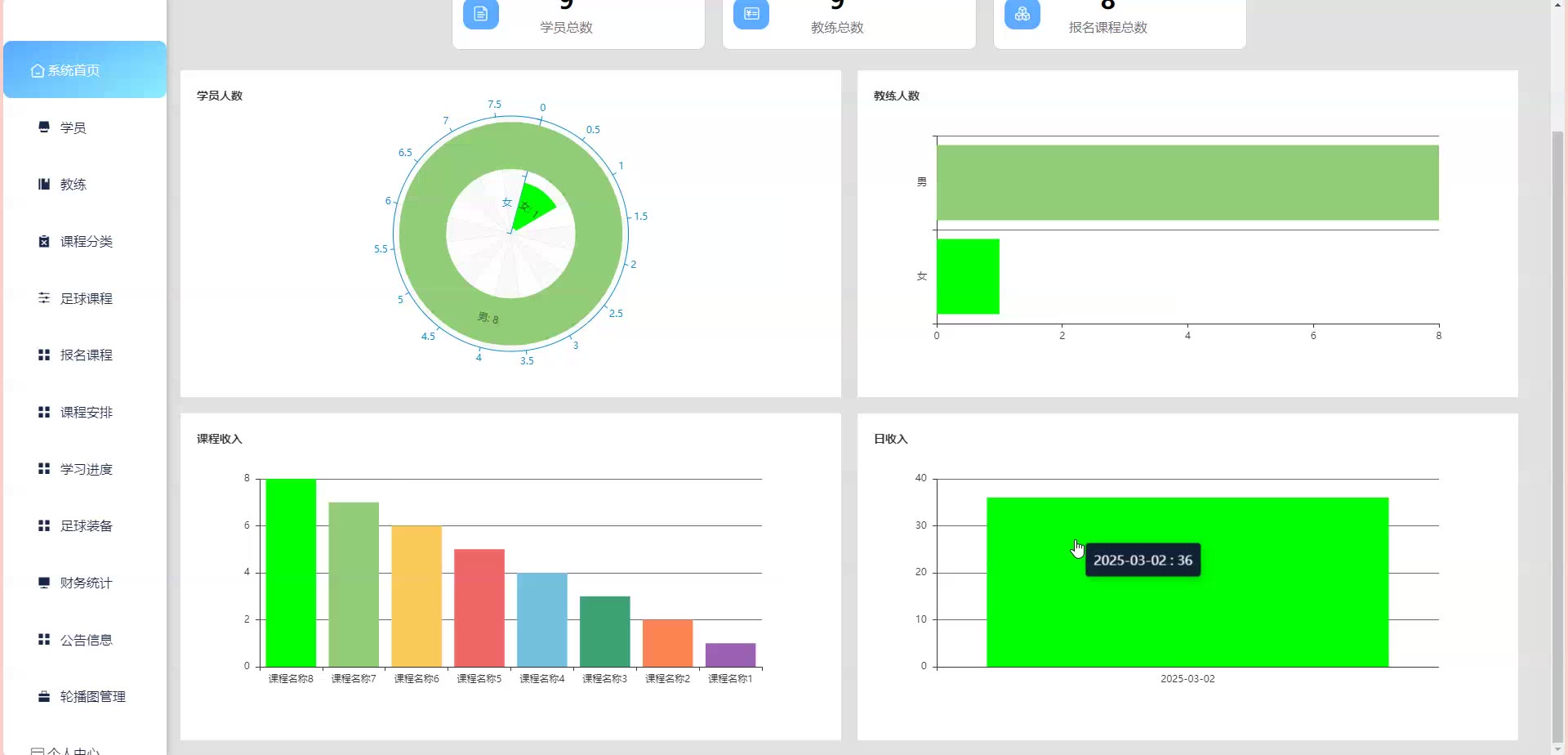Image resolution: width=1568 pixels, height=755 pixels.
Task: Click the 足球课程 sliders icon
Action: (x=44, y=297)
